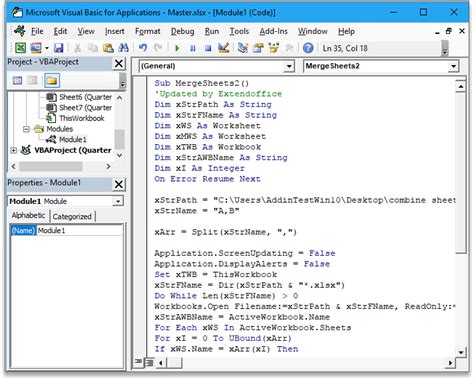This screenshot has height=380, width=474.
Task: Click code line Sub MergeSheets2()
Action: pyautogui.click(x=201, y=83)
